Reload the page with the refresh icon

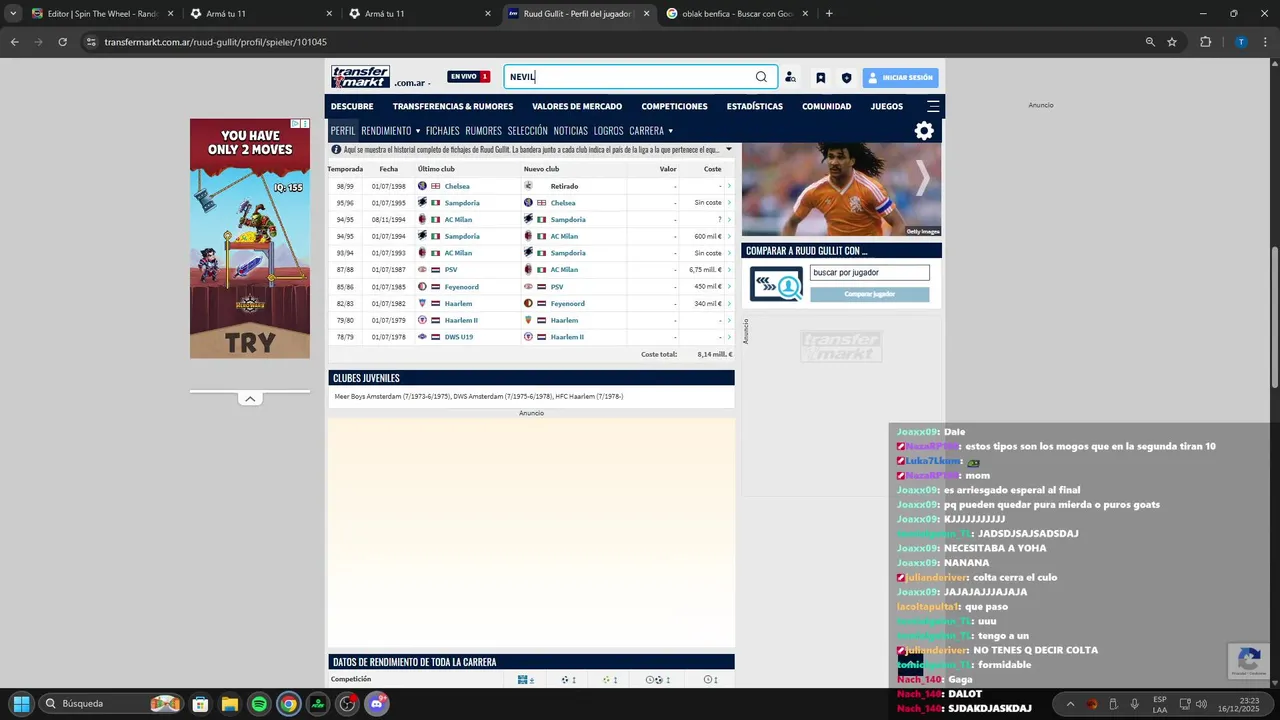click(62, 42)
